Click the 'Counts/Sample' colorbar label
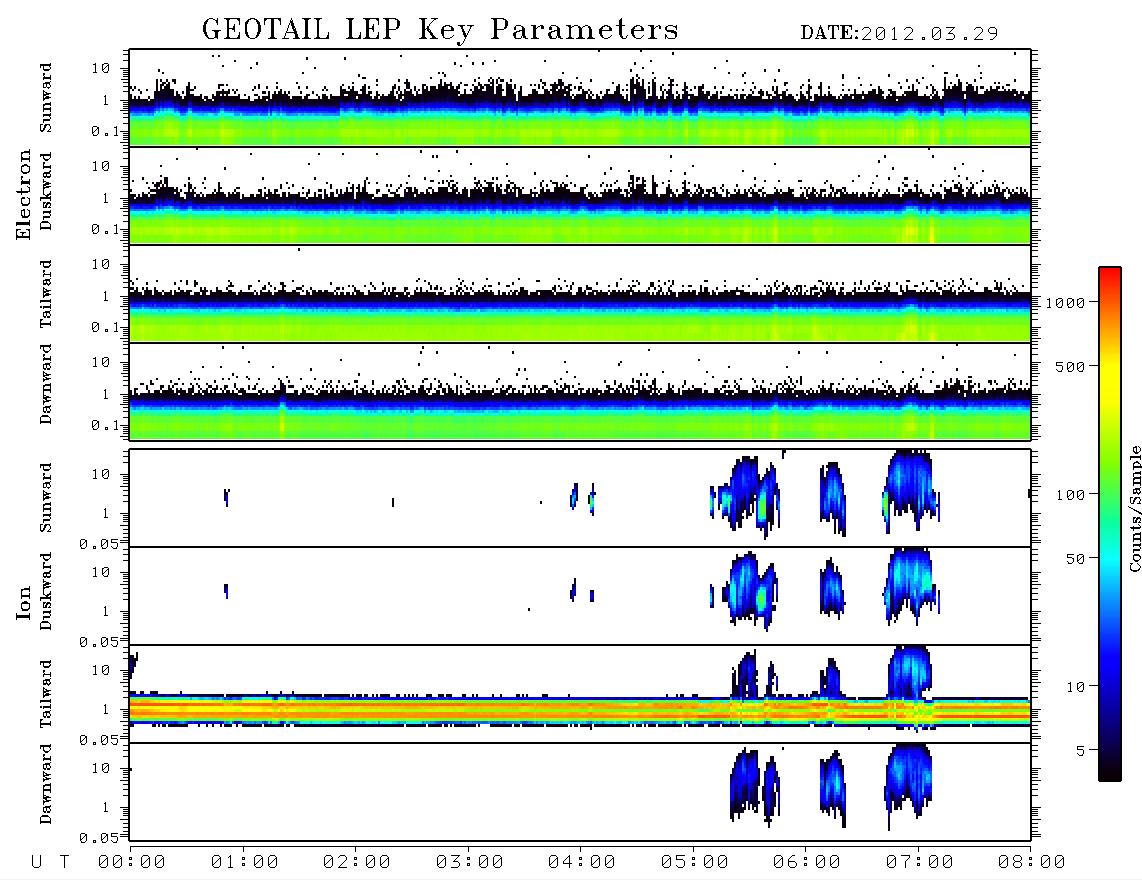 (1134, 508)
